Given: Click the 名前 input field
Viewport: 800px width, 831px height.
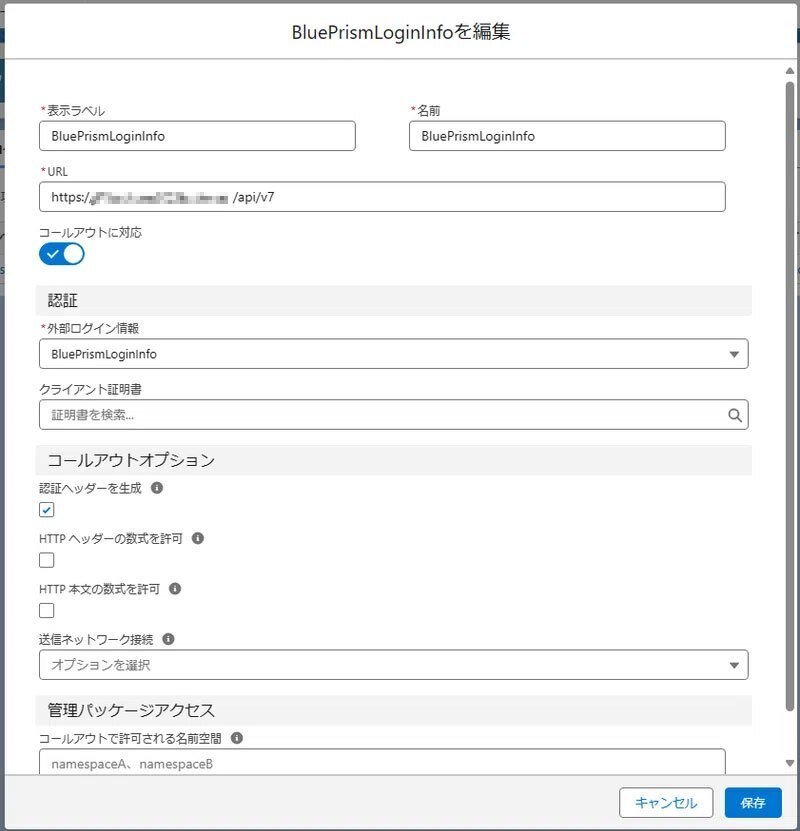Looking at the screenshot, I should click(x=567, y=136).
